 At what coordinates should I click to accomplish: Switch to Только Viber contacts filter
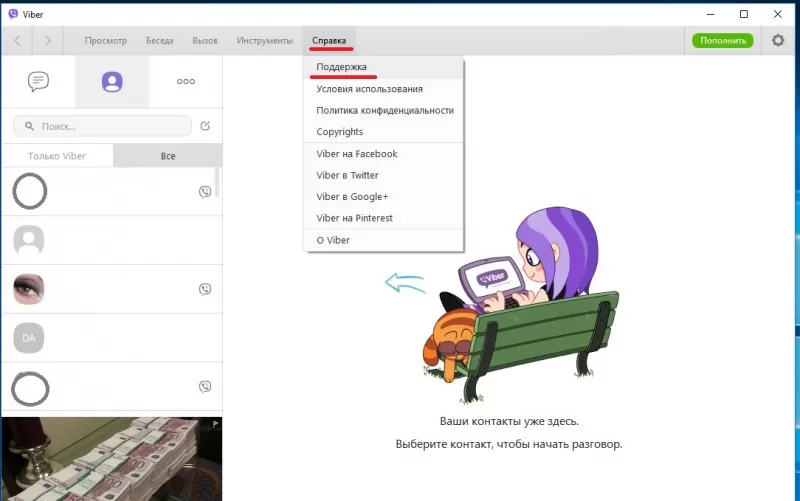click(57, 156)
